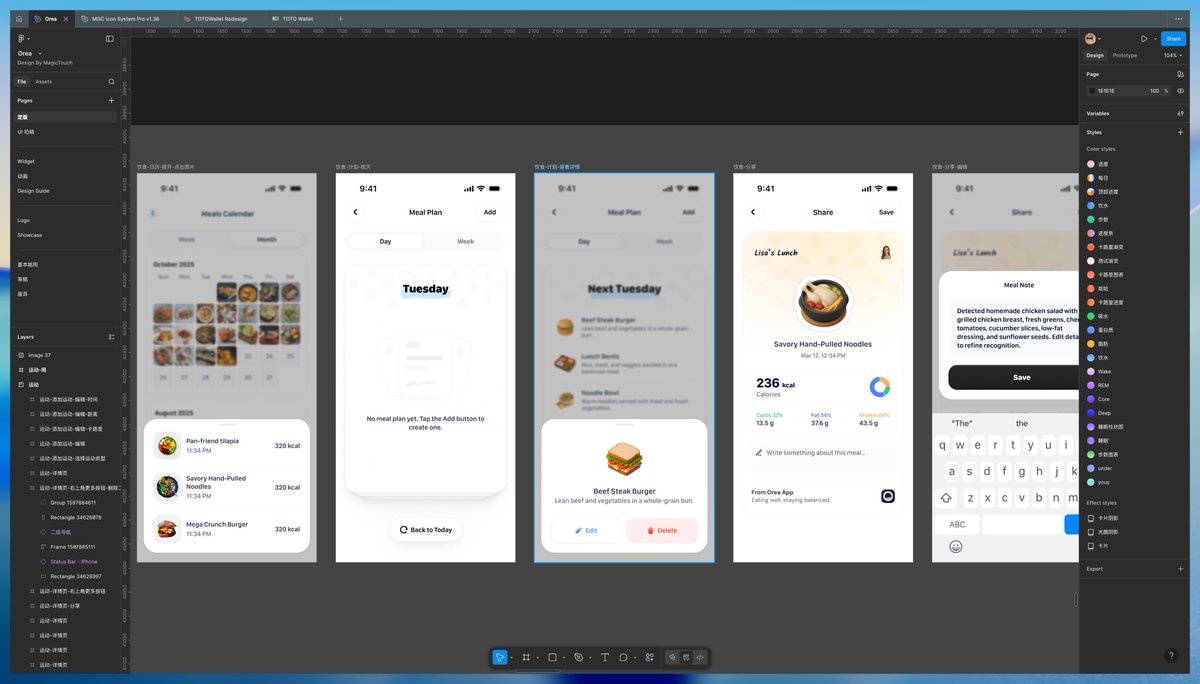
Task: Expand shape tool options dropdown arrow
Action: (564, 658)
